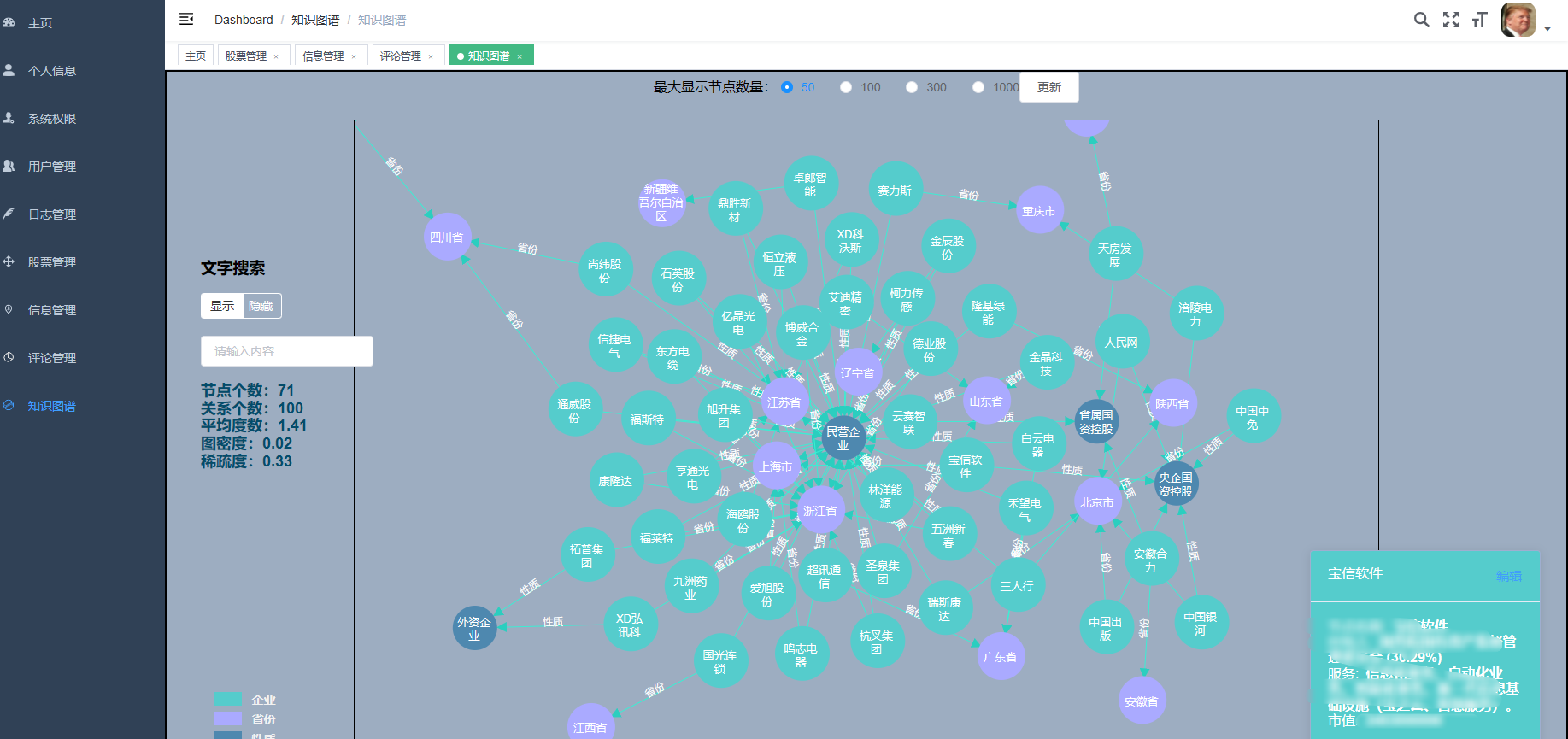Select 隐藏 in the text search toggle
This screenshot has width=1568, height=739.
[x=261, y=306]
